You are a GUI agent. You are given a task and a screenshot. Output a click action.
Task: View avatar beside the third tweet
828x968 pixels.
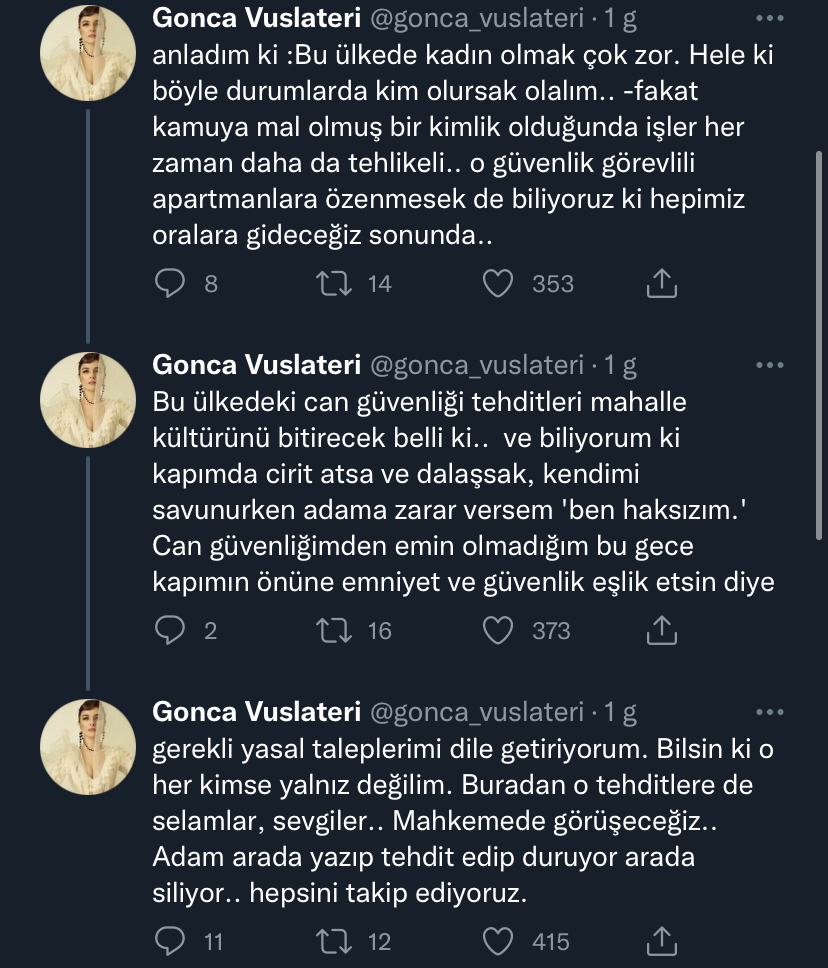88,747
